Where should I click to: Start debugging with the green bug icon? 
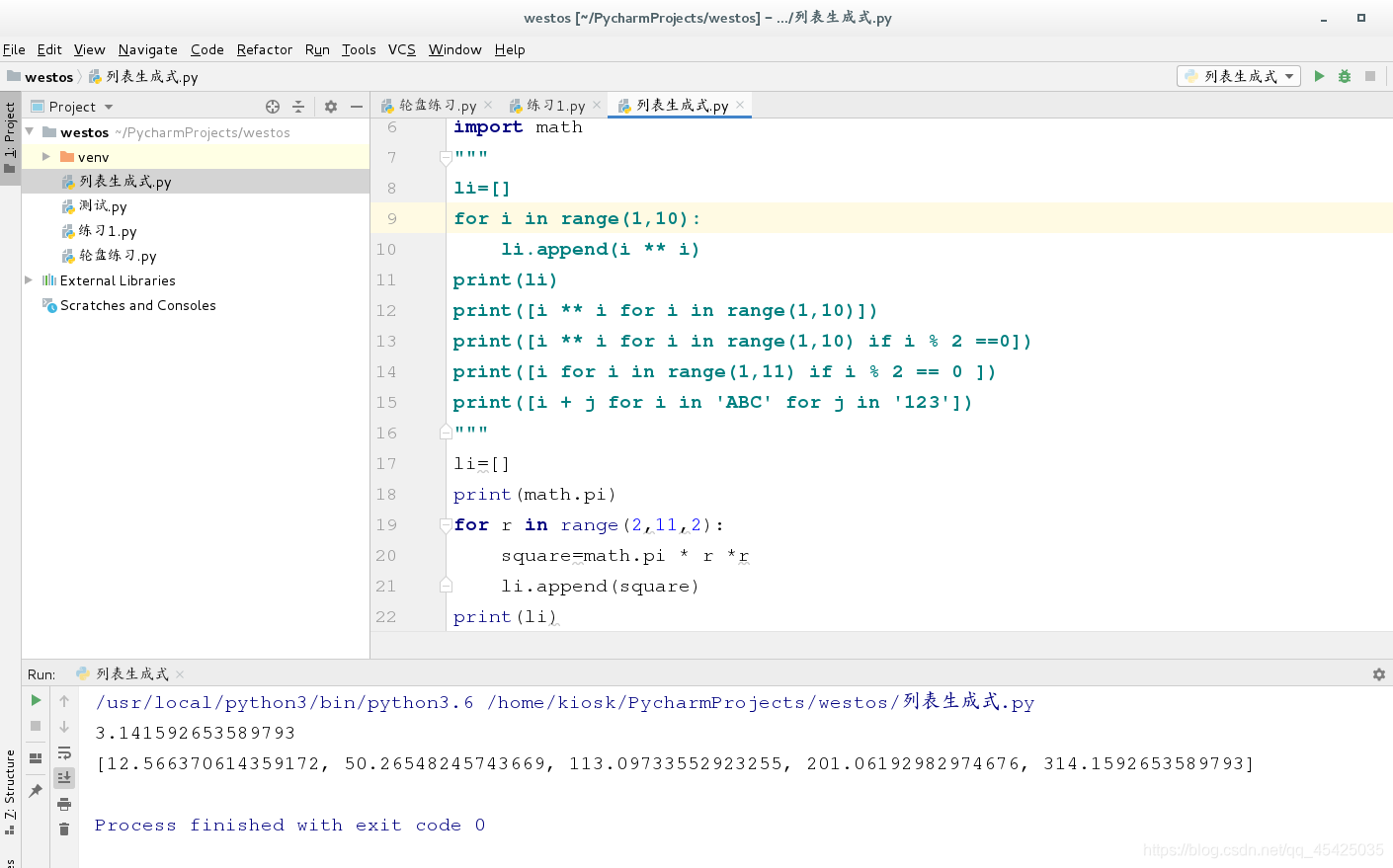coord(1345,76)
